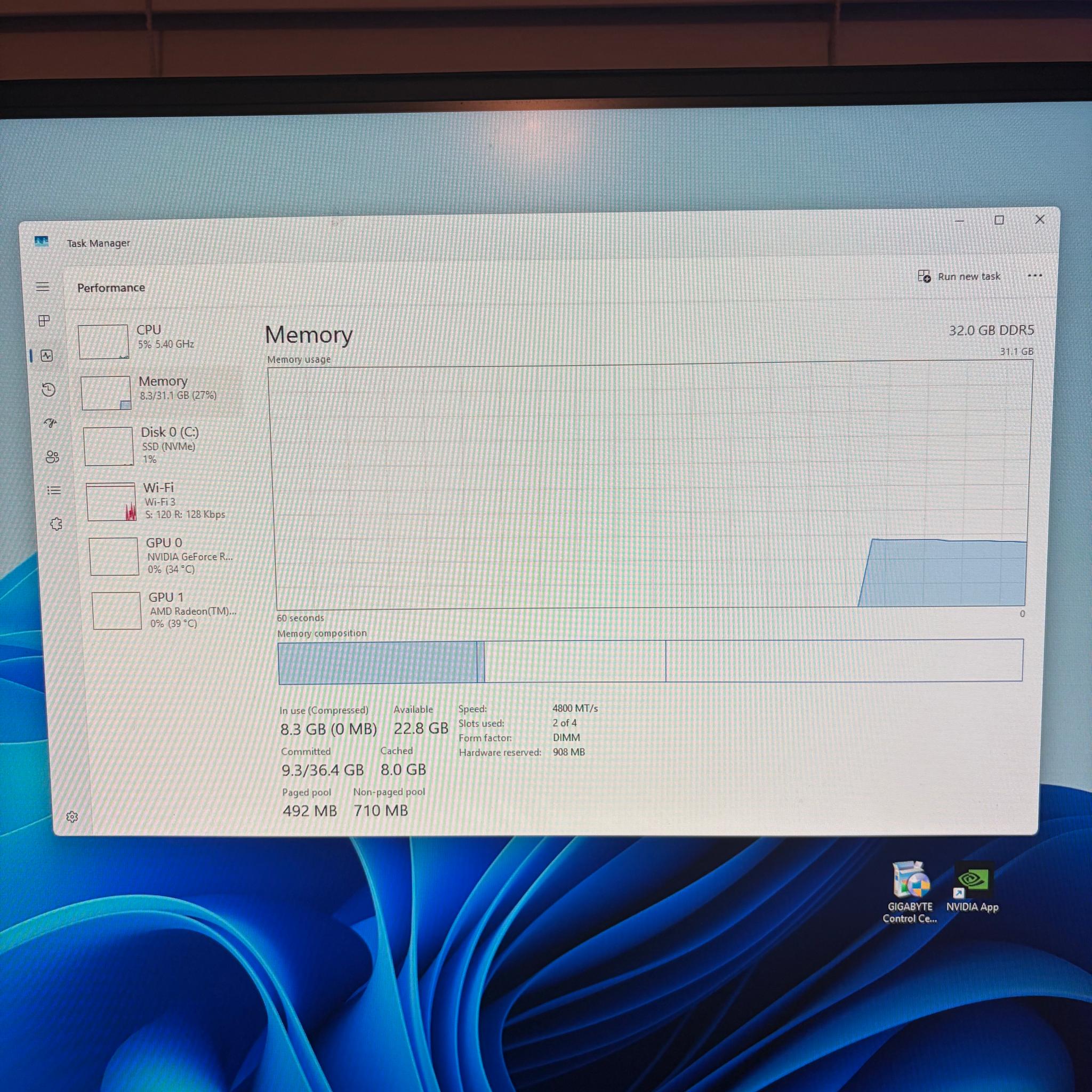
Task: Open the Services page icon
Action: [57, 524]
